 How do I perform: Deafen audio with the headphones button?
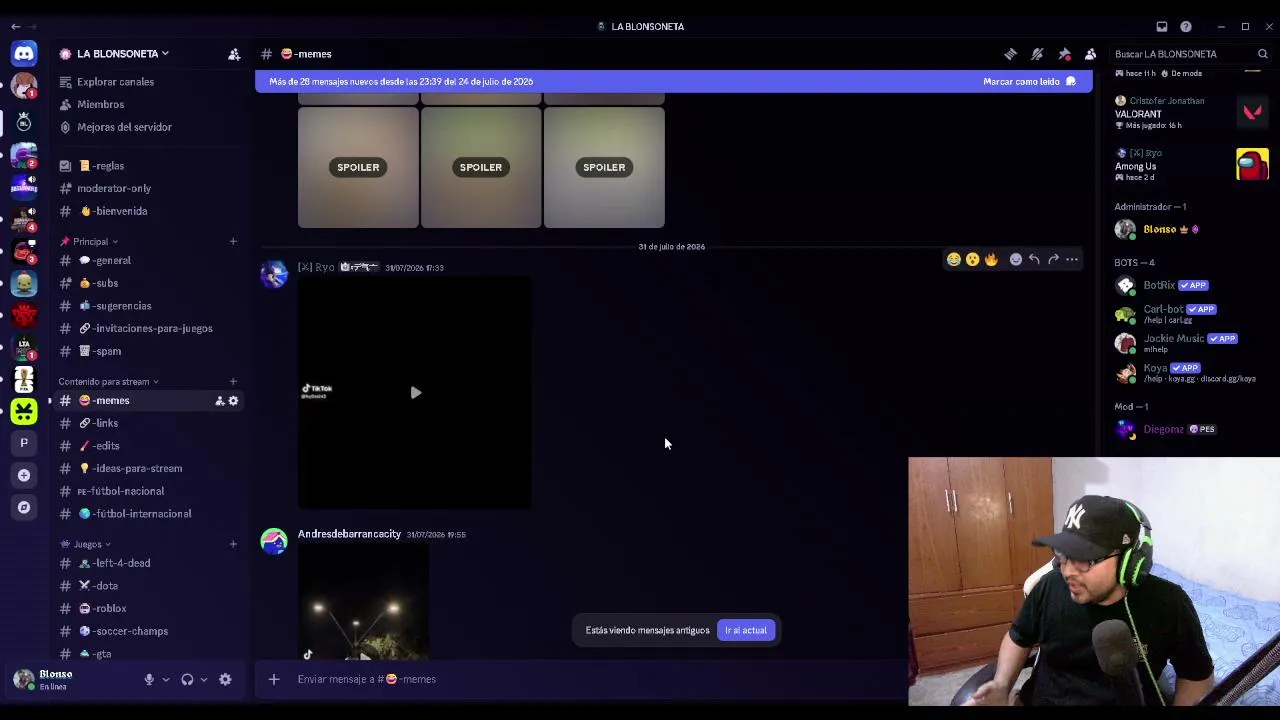coord(187,679)
